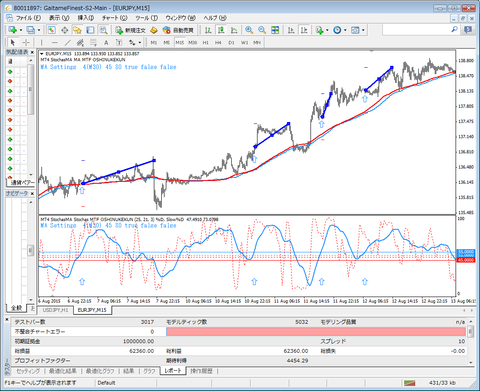The height and width of the screenshot is (391, 480).
Task: Select the text label tool marked T
Action: 119,42
